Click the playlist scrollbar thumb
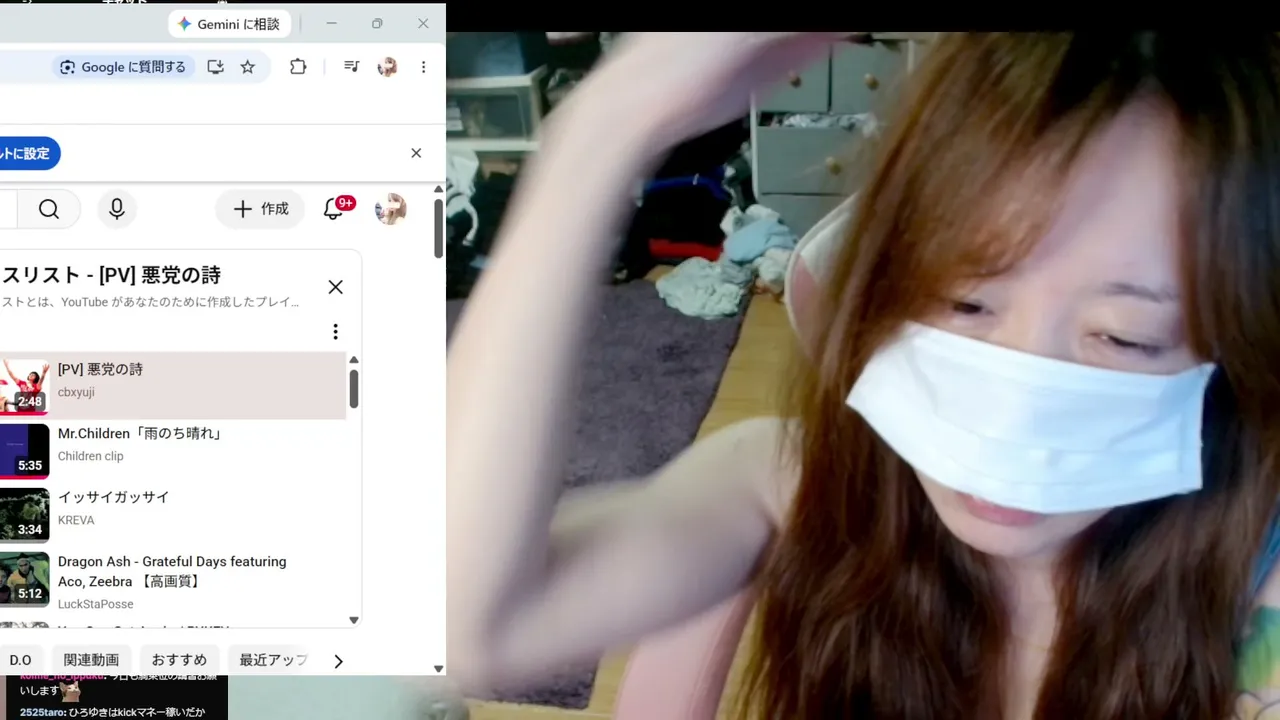Screen dimensions: 1280x720 (354, 388)
